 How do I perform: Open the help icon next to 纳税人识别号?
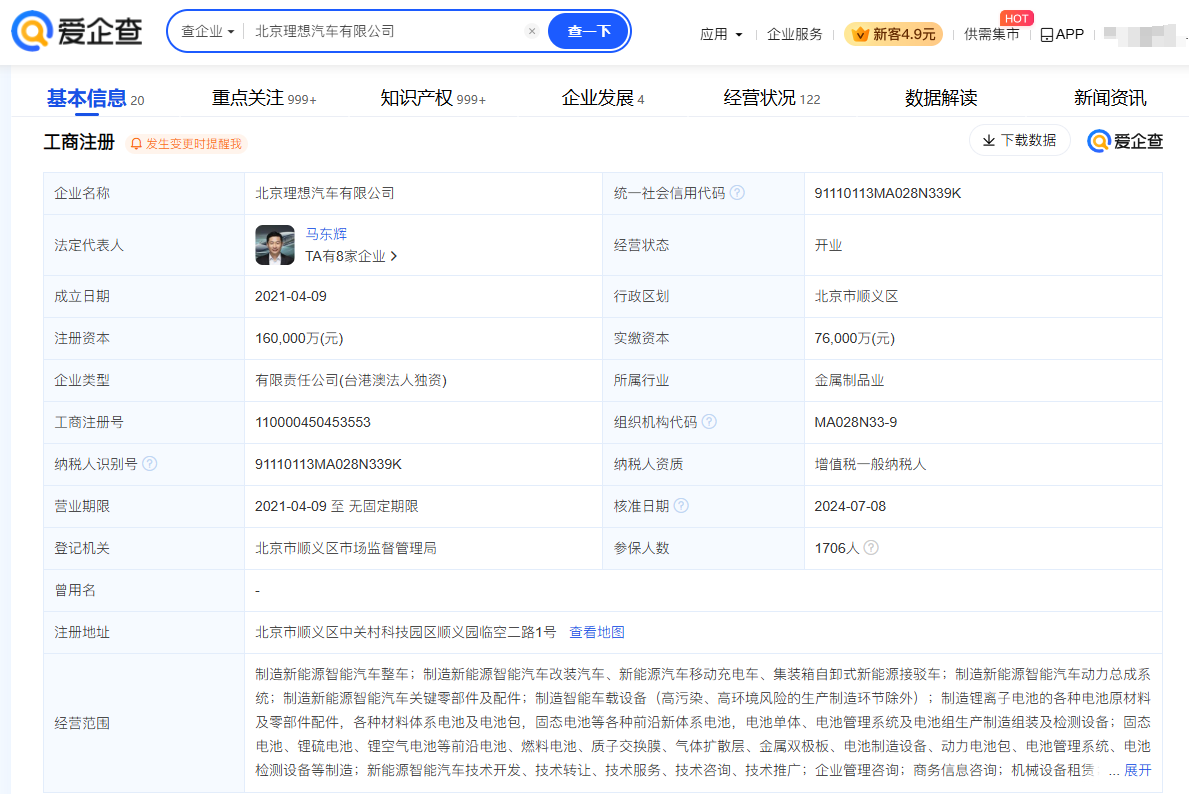[x=150, y=463]
